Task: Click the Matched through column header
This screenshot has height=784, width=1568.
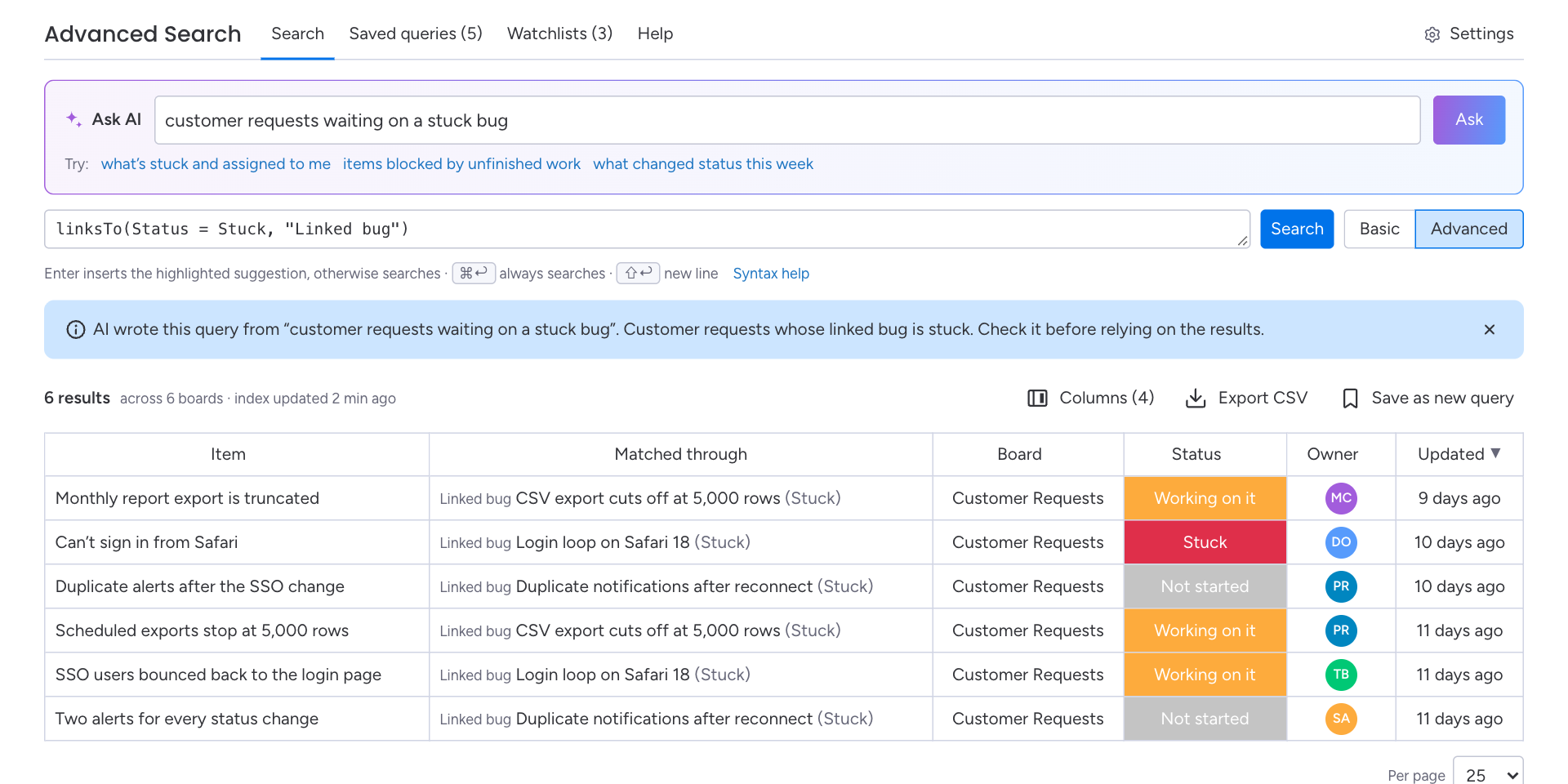Action: [680, 454]
